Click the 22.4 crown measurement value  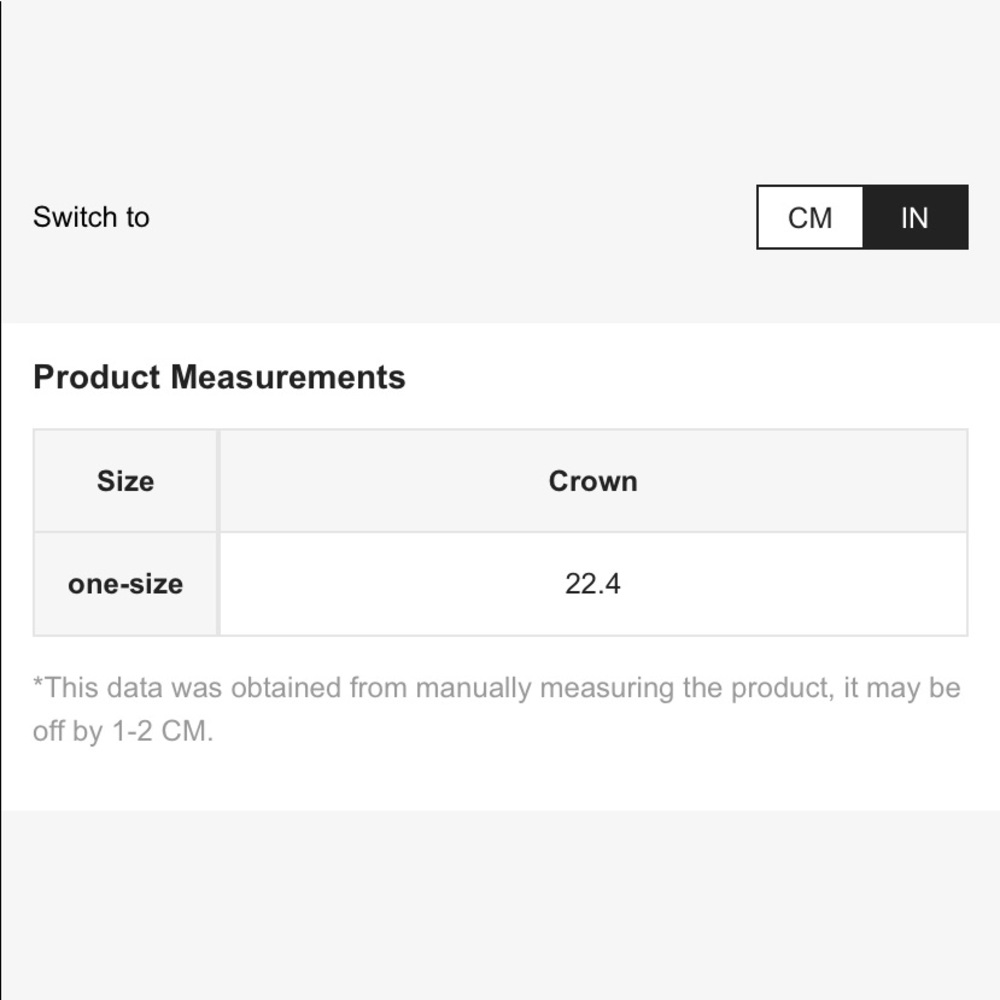593,584
